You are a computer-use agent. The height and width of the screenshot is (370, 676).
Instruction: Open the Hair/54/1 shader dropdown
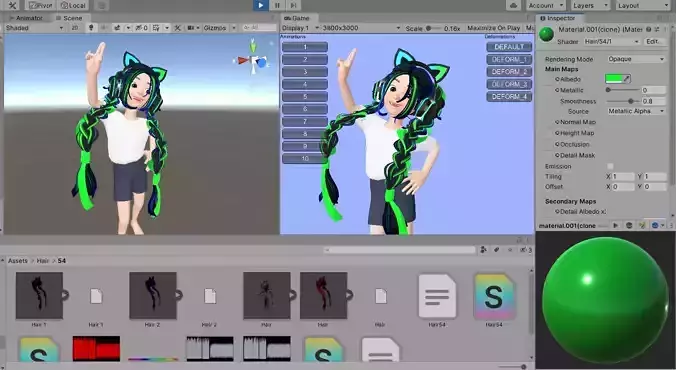click(611, 41)
